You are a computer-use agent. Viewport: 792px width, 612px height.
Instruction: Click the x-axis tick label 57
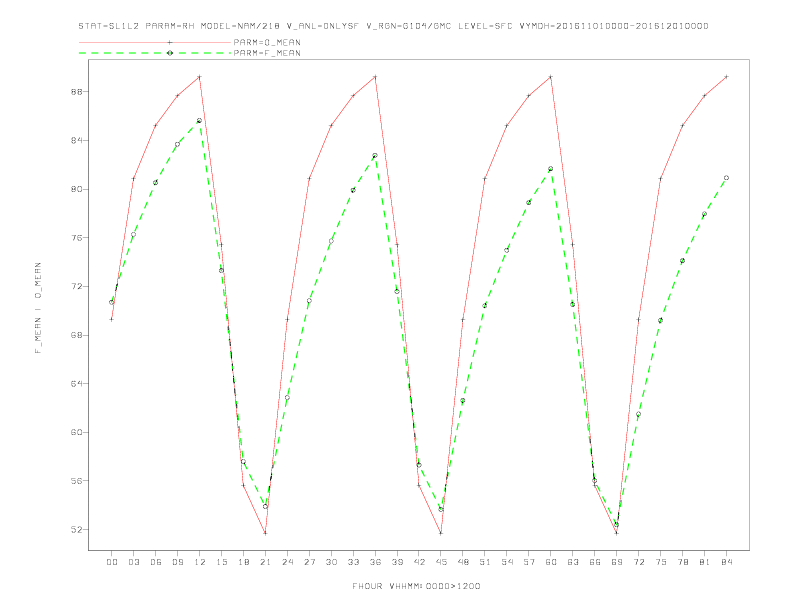tap(529, 562)
